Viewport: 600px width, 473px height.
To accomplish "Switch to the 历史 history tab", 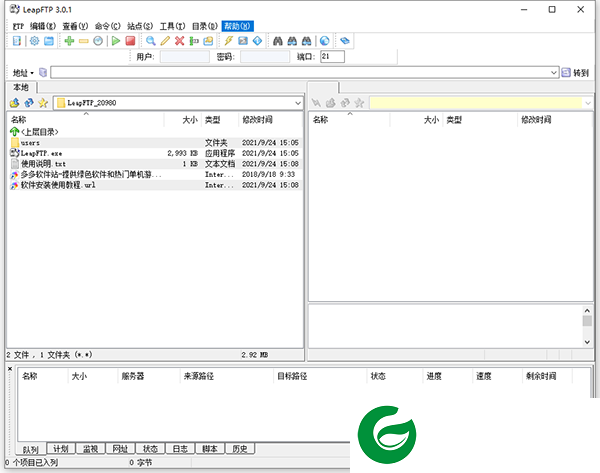I will (x=240, y=449).
